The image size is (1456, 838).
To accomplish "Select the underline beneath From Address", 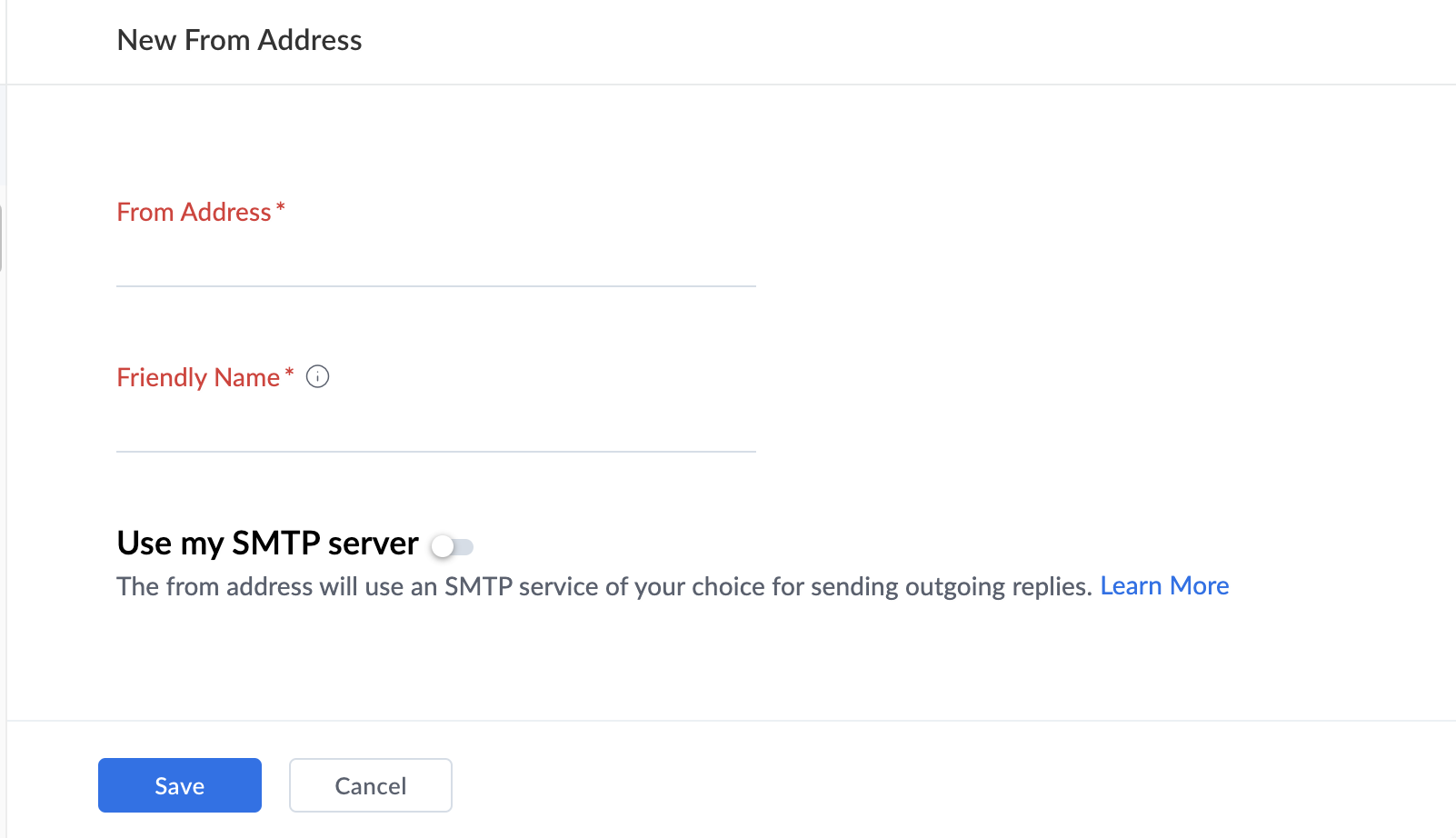I will 436,286.
